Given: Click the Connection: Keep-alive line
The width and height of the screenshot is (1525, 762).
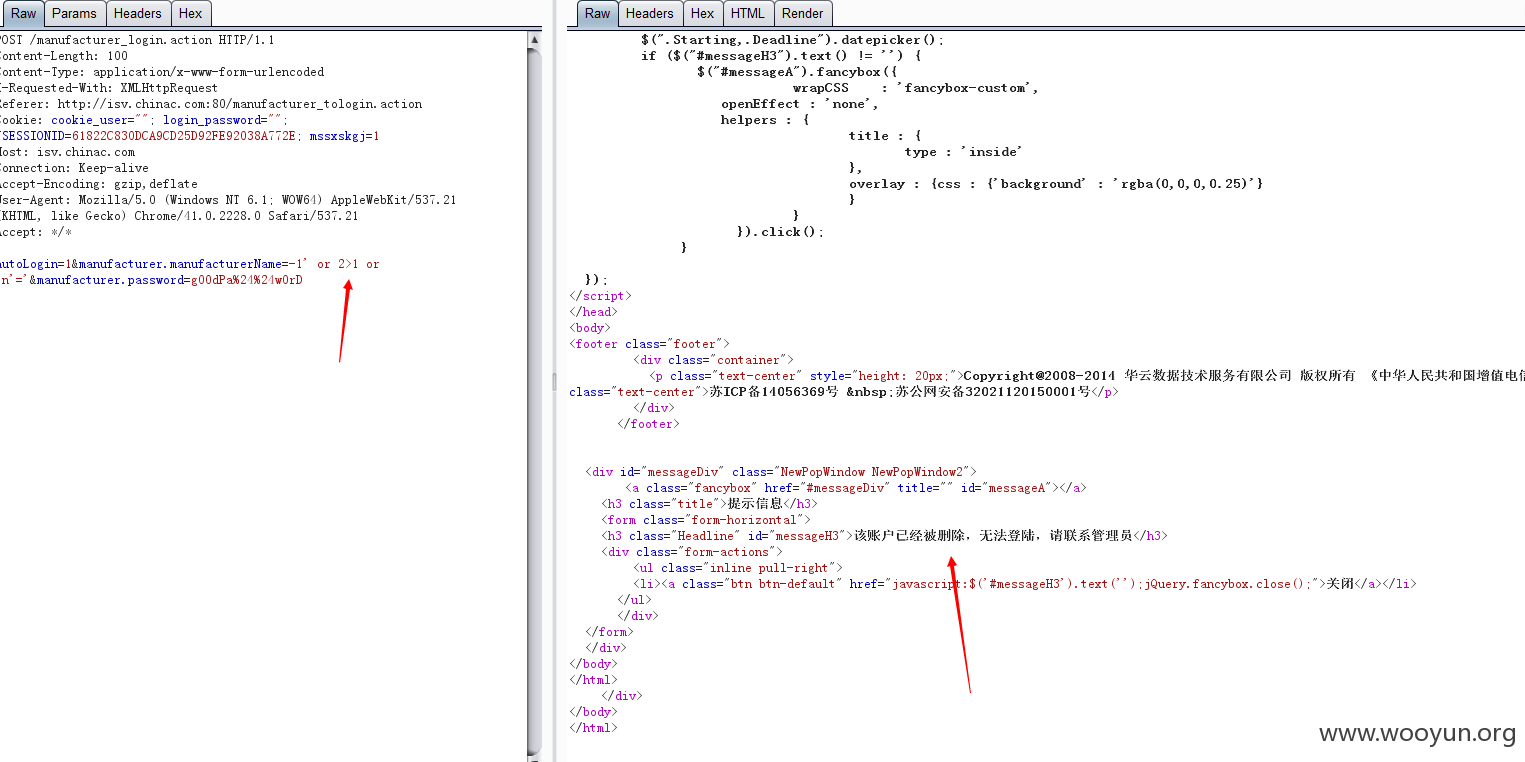Looking at the screenshot, I should pos(74,168).
